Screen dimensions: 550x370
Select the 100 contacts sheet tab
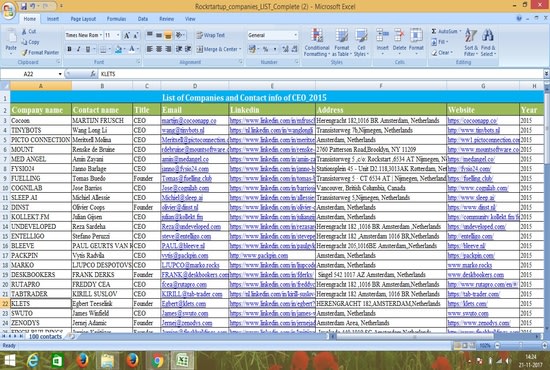pos(45,337)
